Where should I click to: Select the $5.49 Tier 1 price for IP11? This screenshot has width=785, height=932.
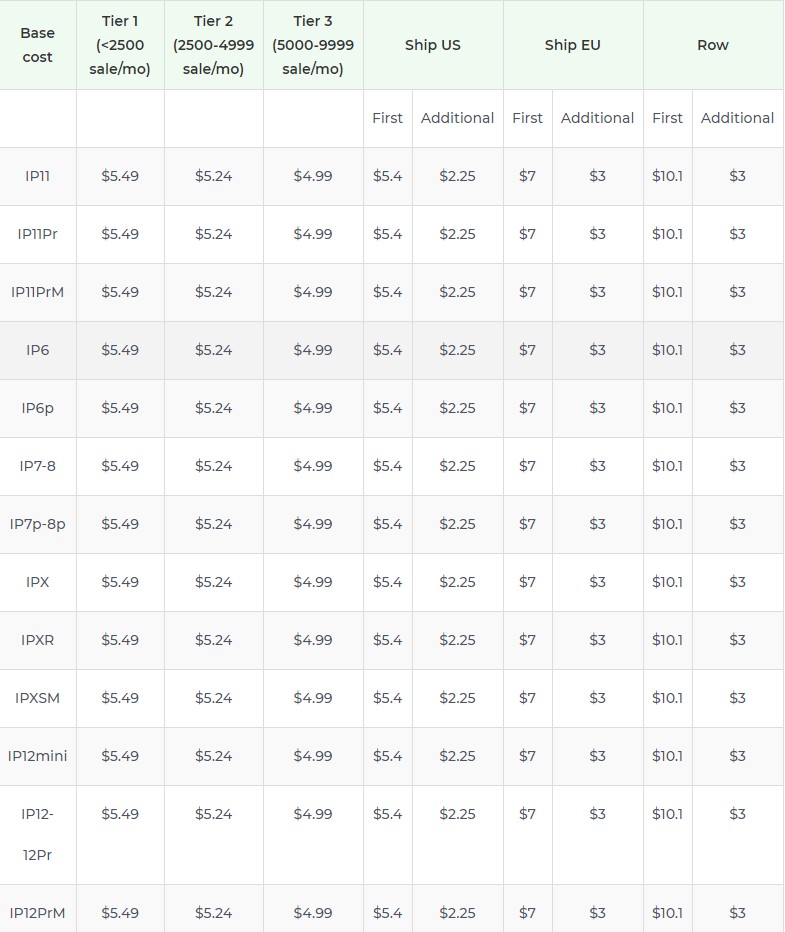coord(120,176)
